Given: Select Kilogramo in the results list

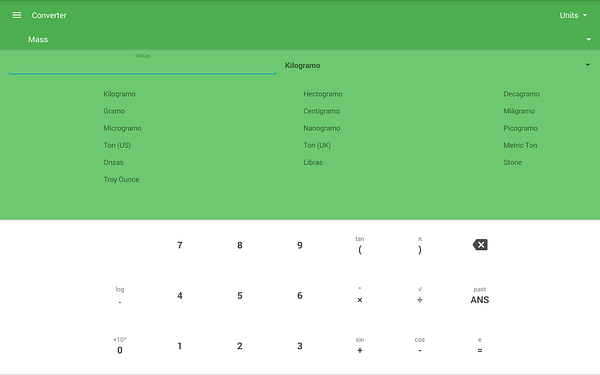Looking at the screenshot, I should tap(119, 94).
